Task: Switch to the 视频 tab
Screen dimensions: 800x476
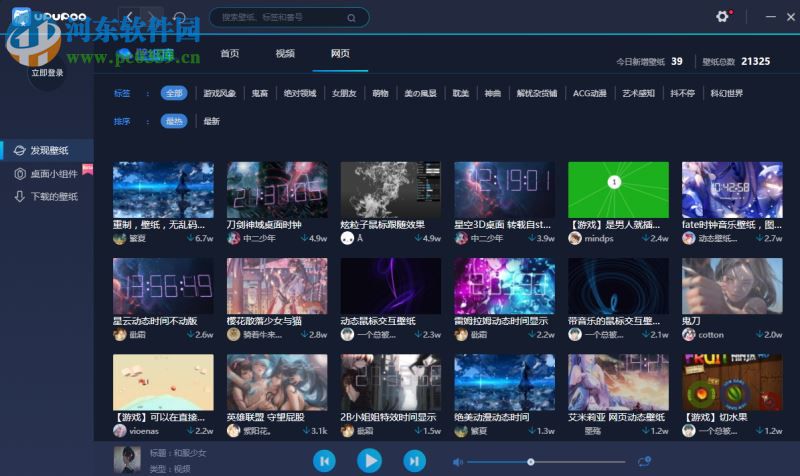Action: coord(285,54)
